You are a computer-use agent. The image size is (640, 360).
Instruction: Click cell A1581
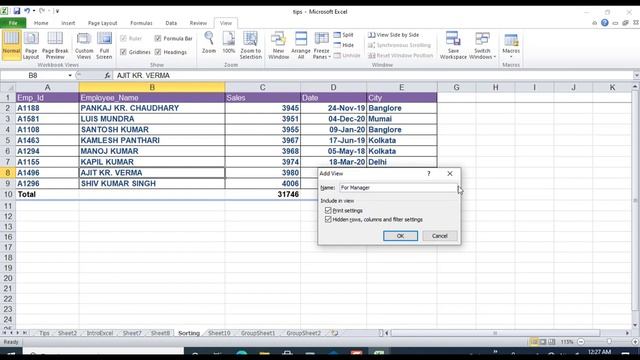[47, 119]
